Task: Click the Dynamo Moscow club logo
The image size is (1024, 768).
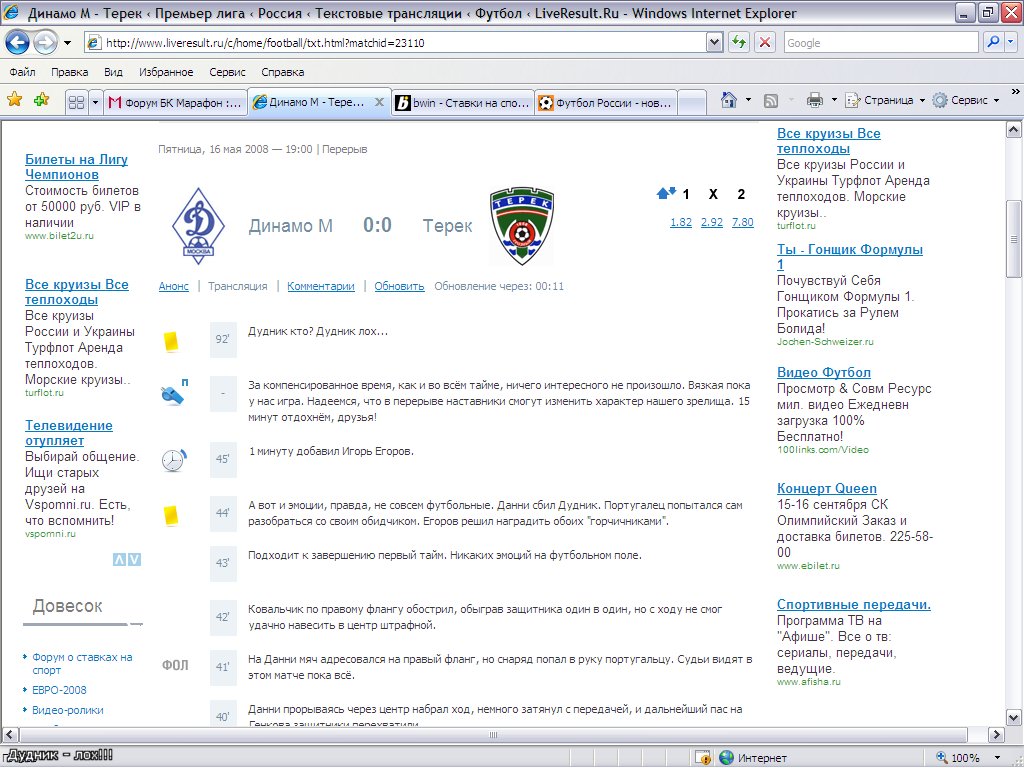Action: click(199, 226)
